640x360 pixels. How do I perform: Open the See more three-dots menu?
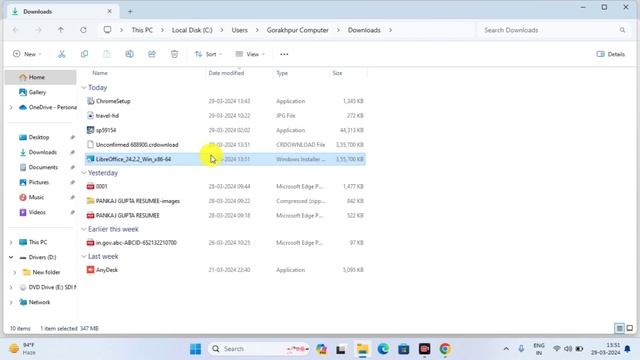pyautogui.click(x=284, y=54)
